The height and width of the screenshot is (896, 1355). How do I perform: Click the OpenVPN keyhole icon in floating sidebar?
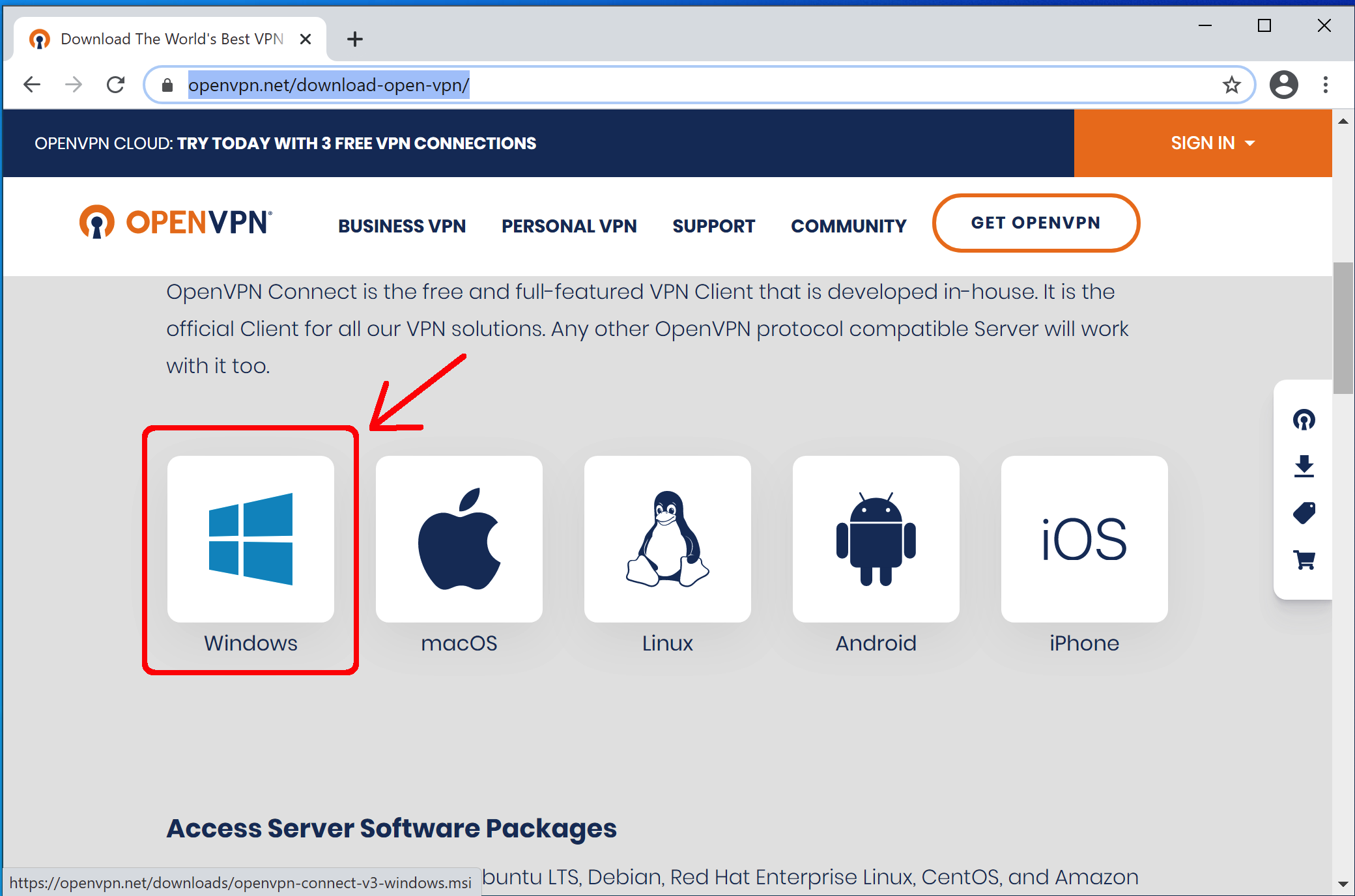(1304, 420)
